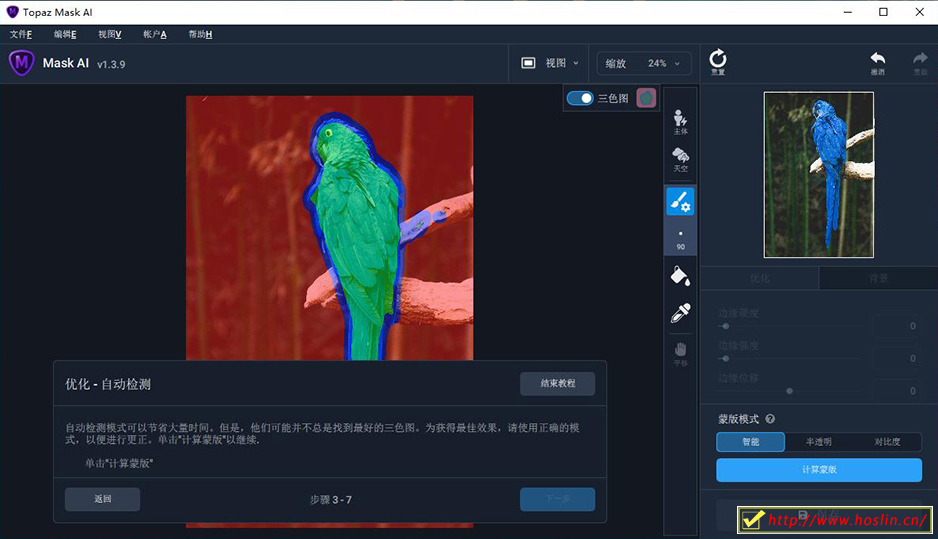Toggle the 三色图 trimap switch

pos(580,98)
